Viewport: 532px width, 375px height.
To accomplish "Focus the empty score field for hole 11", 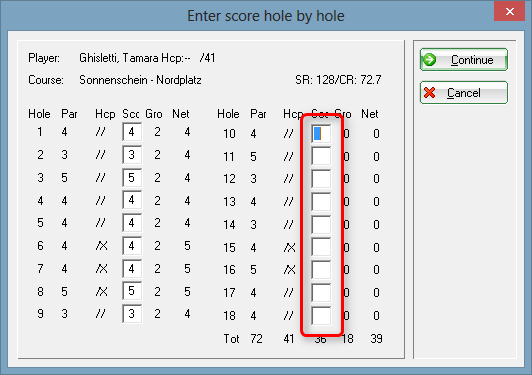I will pos(321,156).
